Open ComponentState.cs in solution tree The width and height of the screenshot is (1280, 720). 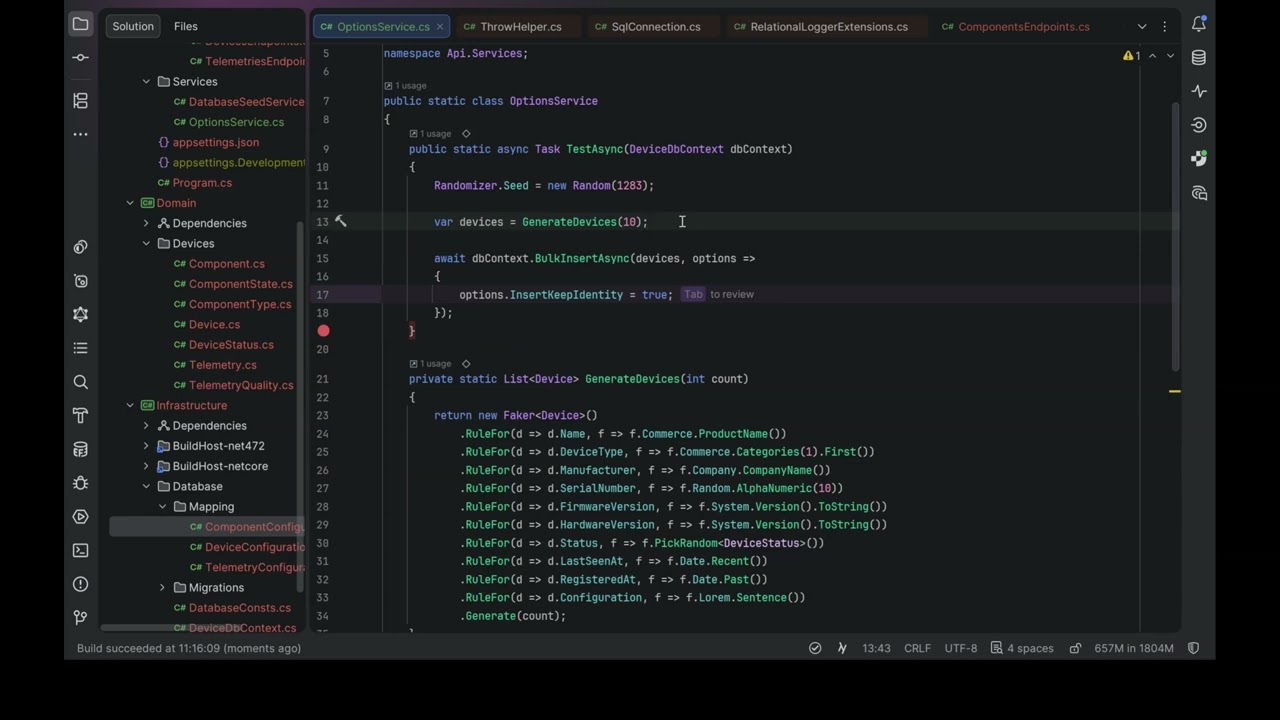pyautogui.click(x=240, y=284)
